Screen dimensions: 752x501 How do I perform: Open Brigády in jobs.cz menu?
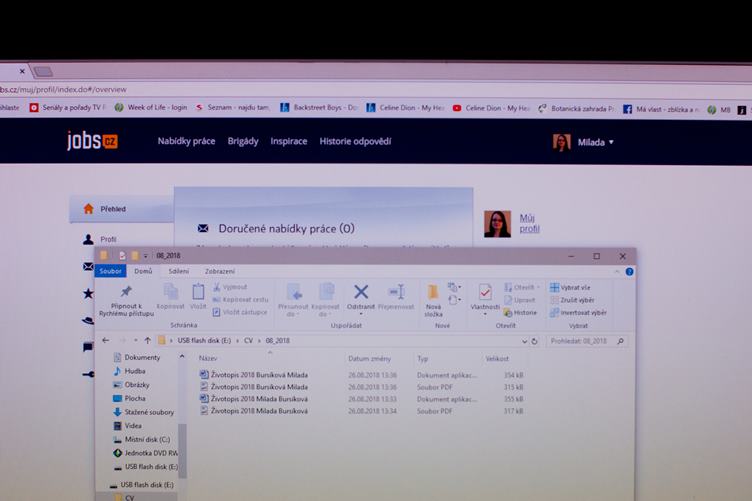pos(243,141)
